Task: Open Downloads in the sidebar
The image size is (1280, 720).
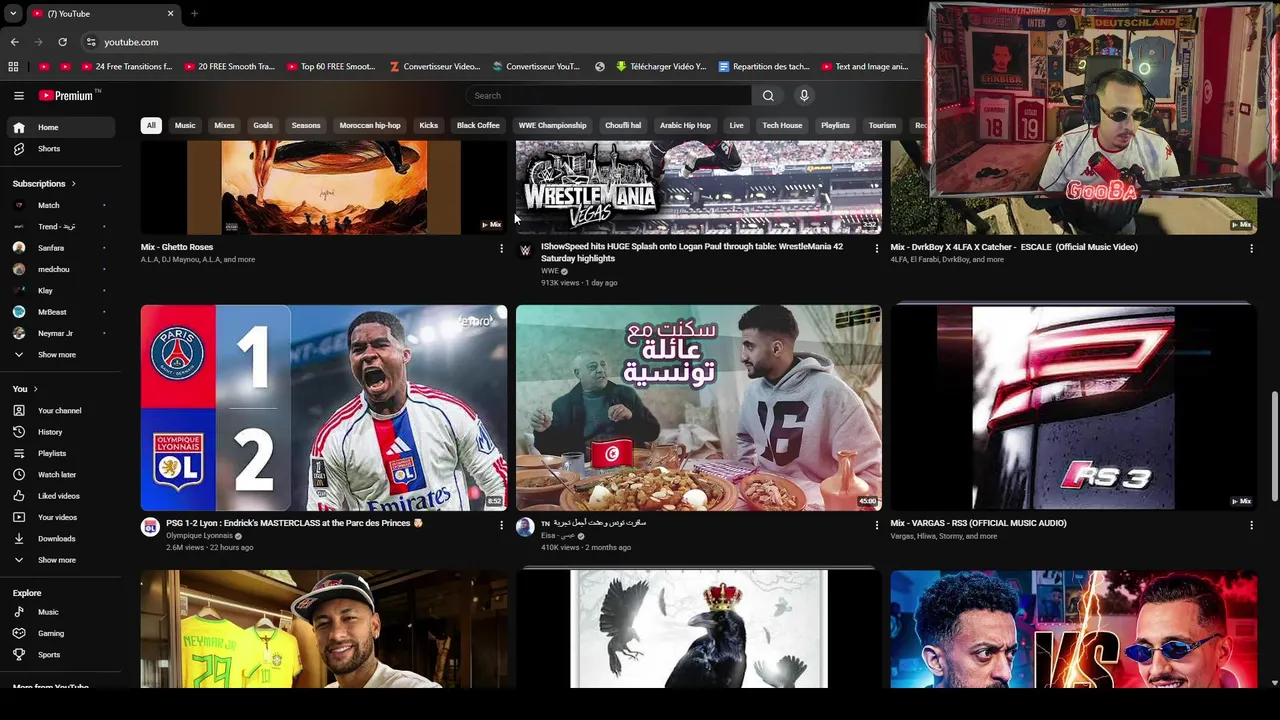Action: pos(61,538)
